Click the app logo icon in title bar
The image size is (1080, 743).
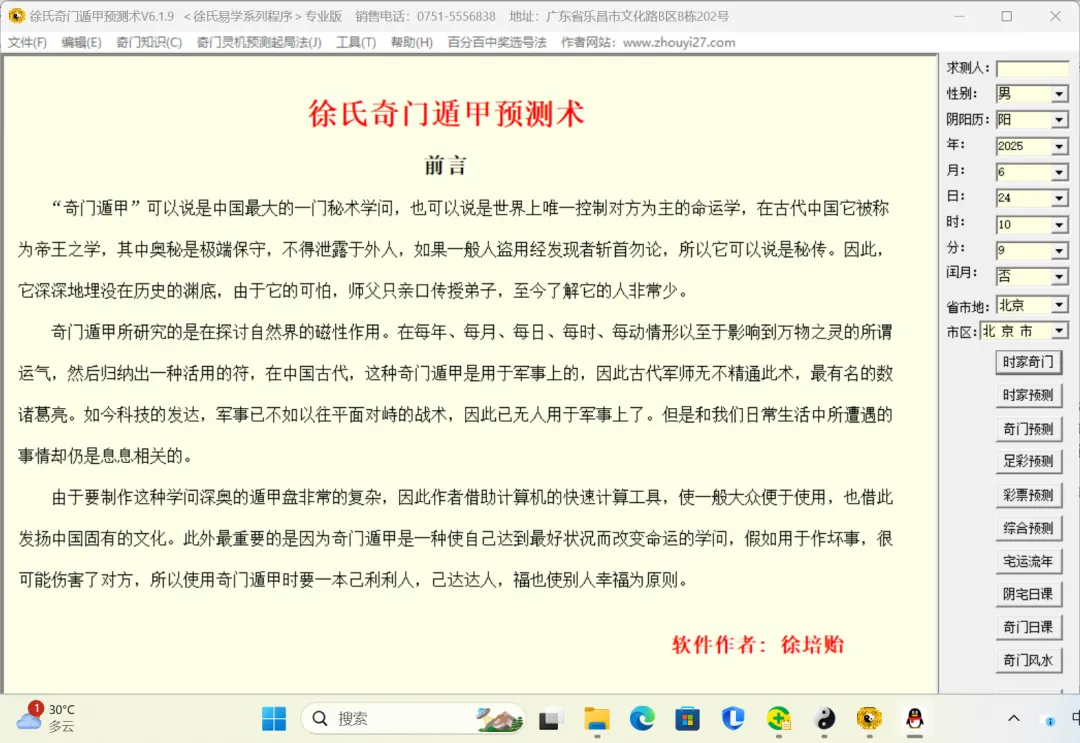coord(17,16)
